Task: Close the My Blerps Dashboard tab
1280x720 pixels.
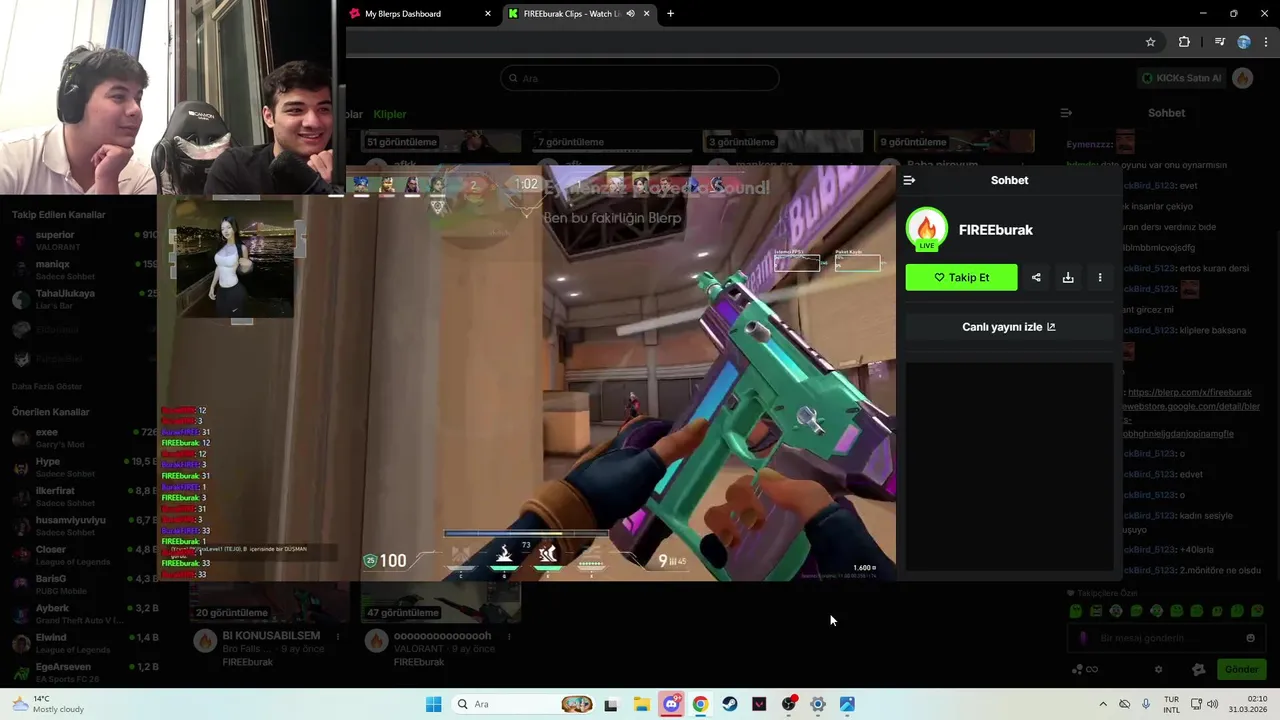Action: pos(488,14)
